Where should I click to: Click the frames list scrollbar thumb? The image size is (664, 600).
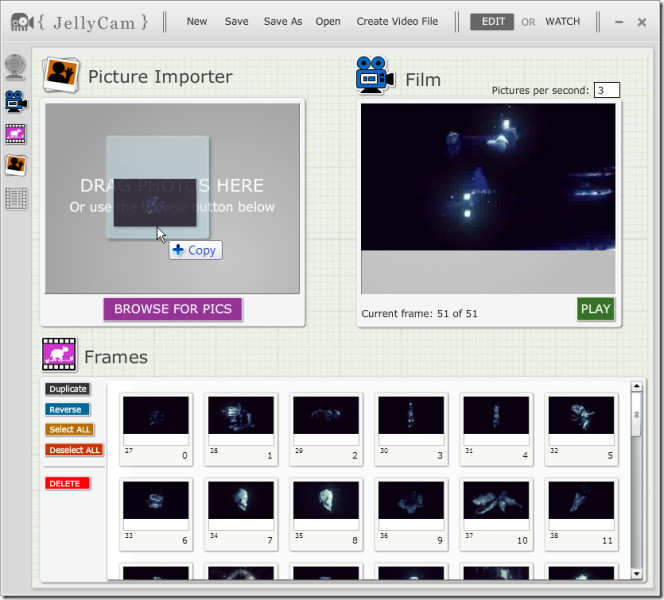click(x=636, y=414)
